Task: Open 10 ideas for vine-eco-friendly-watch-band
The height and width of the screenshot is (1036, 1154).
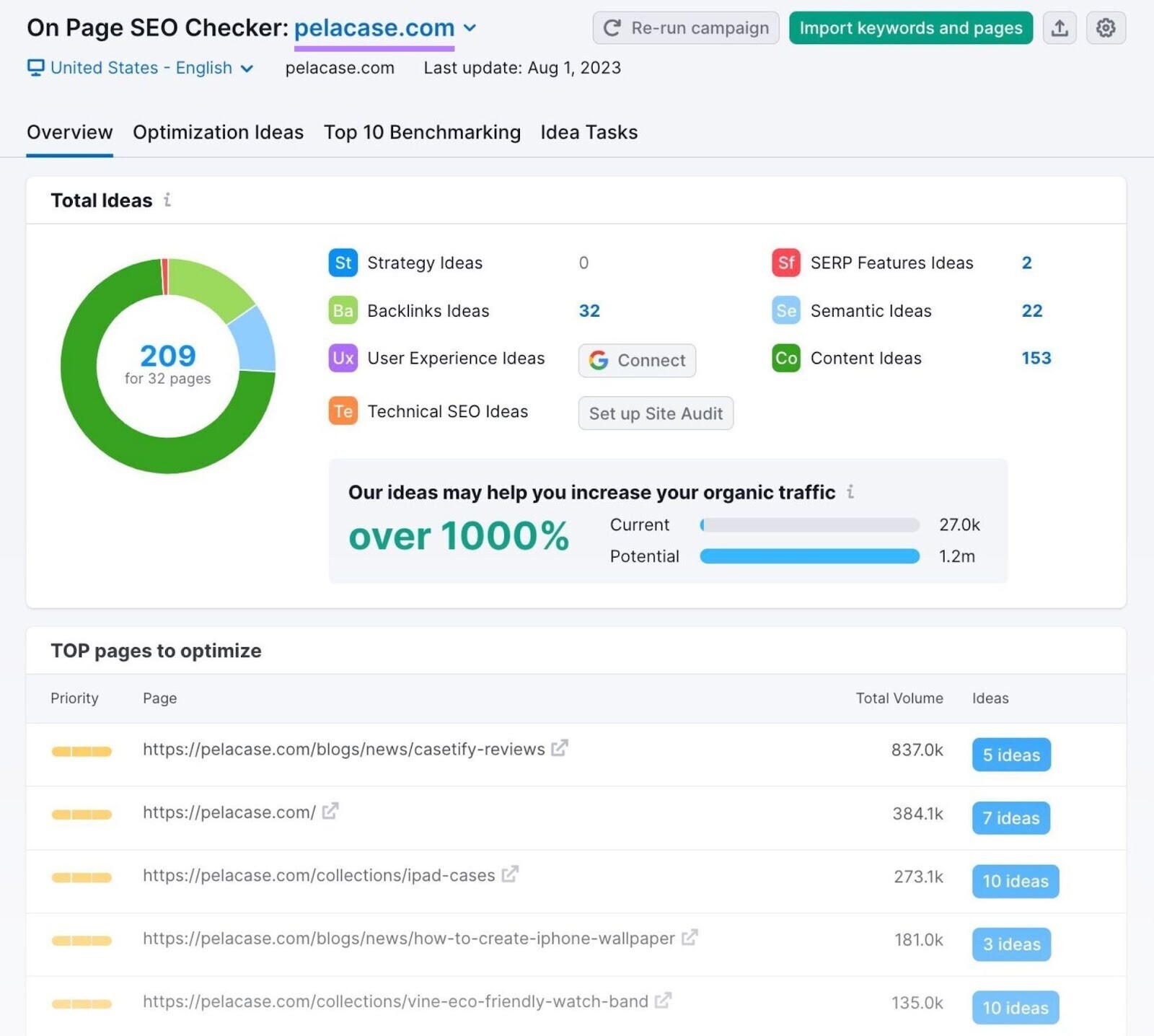Action: [x=1016, y=1007]
